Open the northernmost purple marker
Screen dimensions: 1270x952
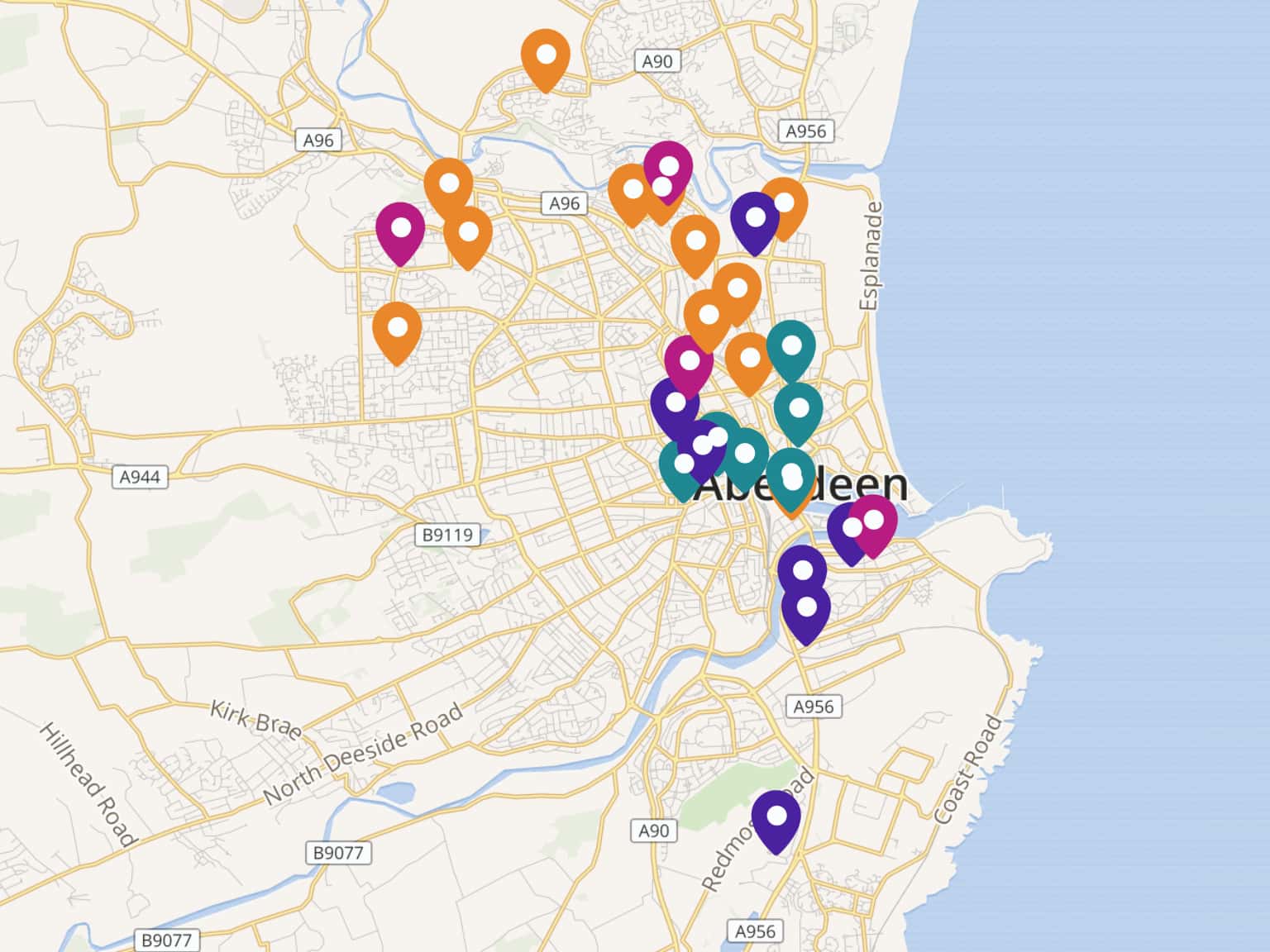coord(755,220)
